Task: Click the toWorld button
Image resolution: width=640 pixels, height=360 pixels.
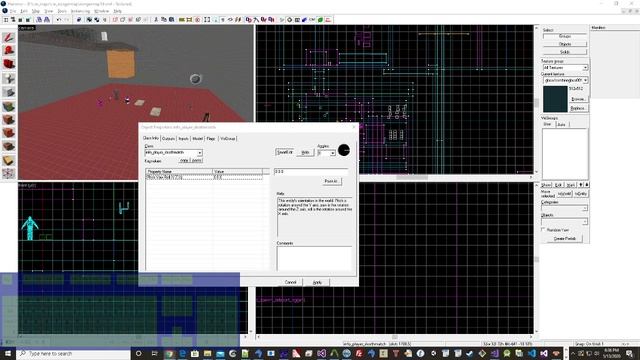Action: coord(564,194)
